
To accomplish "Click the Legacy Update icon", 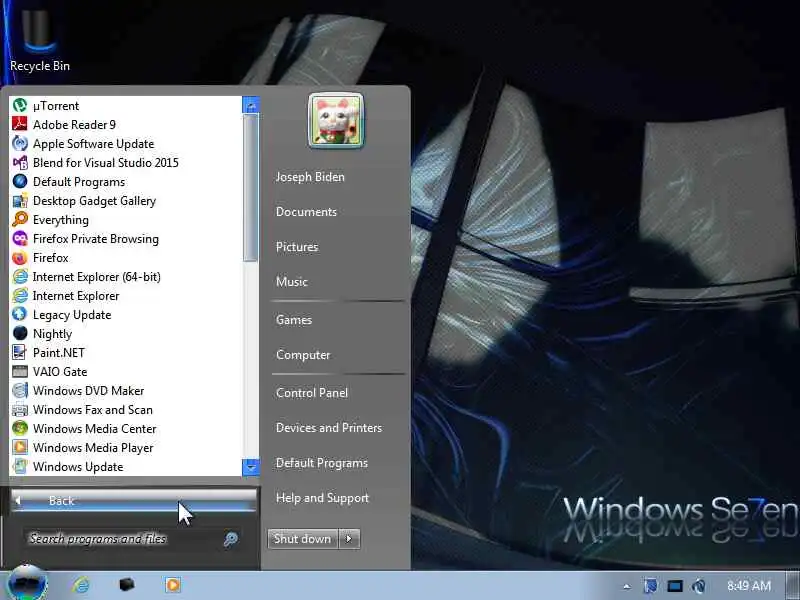I will click(20, 314).
